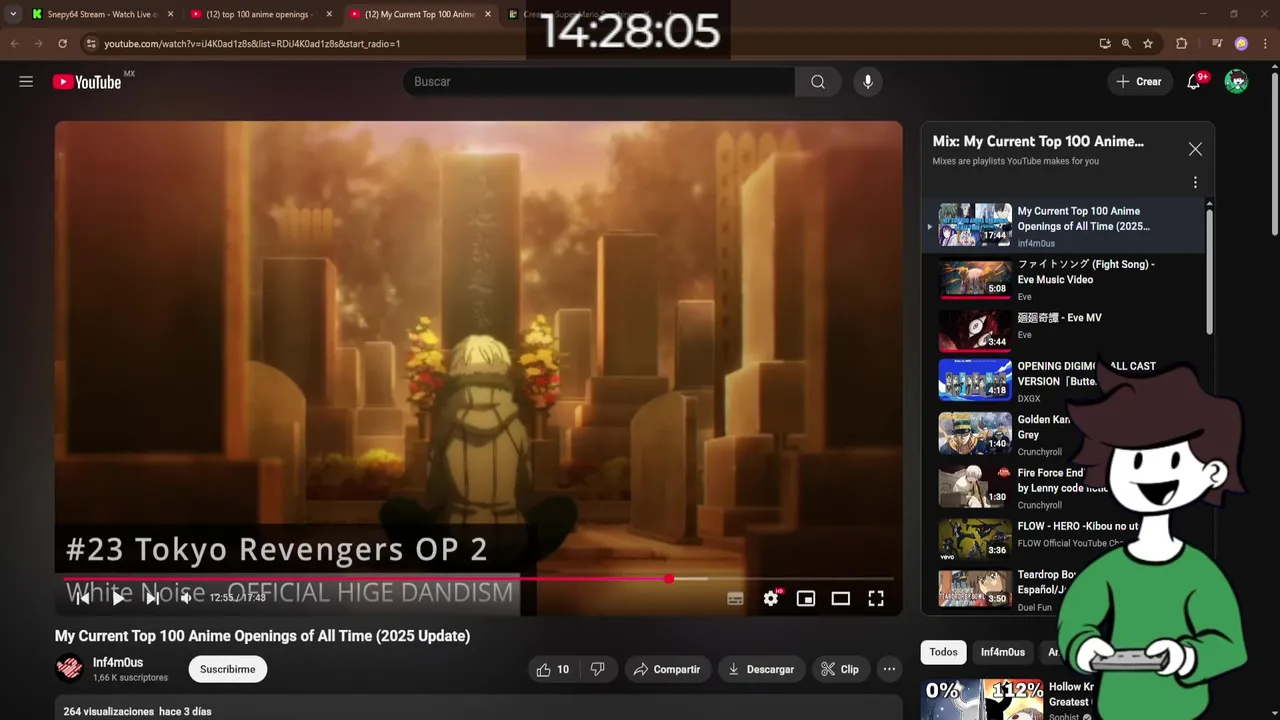Toggle subtitles in the player
This screenshot has width=1280, height=720.
coord(735,598)
